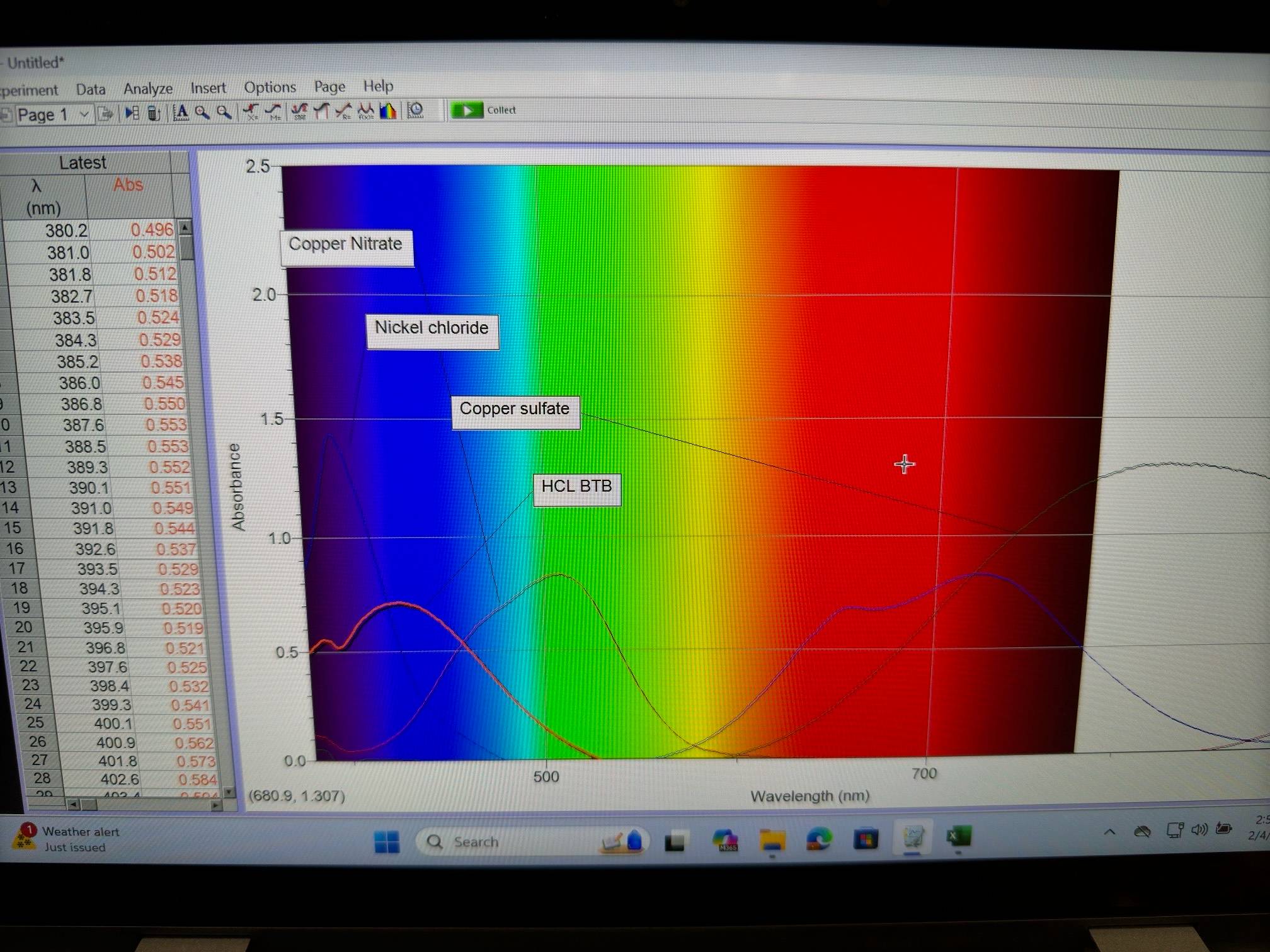This screenshot has height=952, width=1270.
Task: Open the Analyze menu
Action: 148,89
